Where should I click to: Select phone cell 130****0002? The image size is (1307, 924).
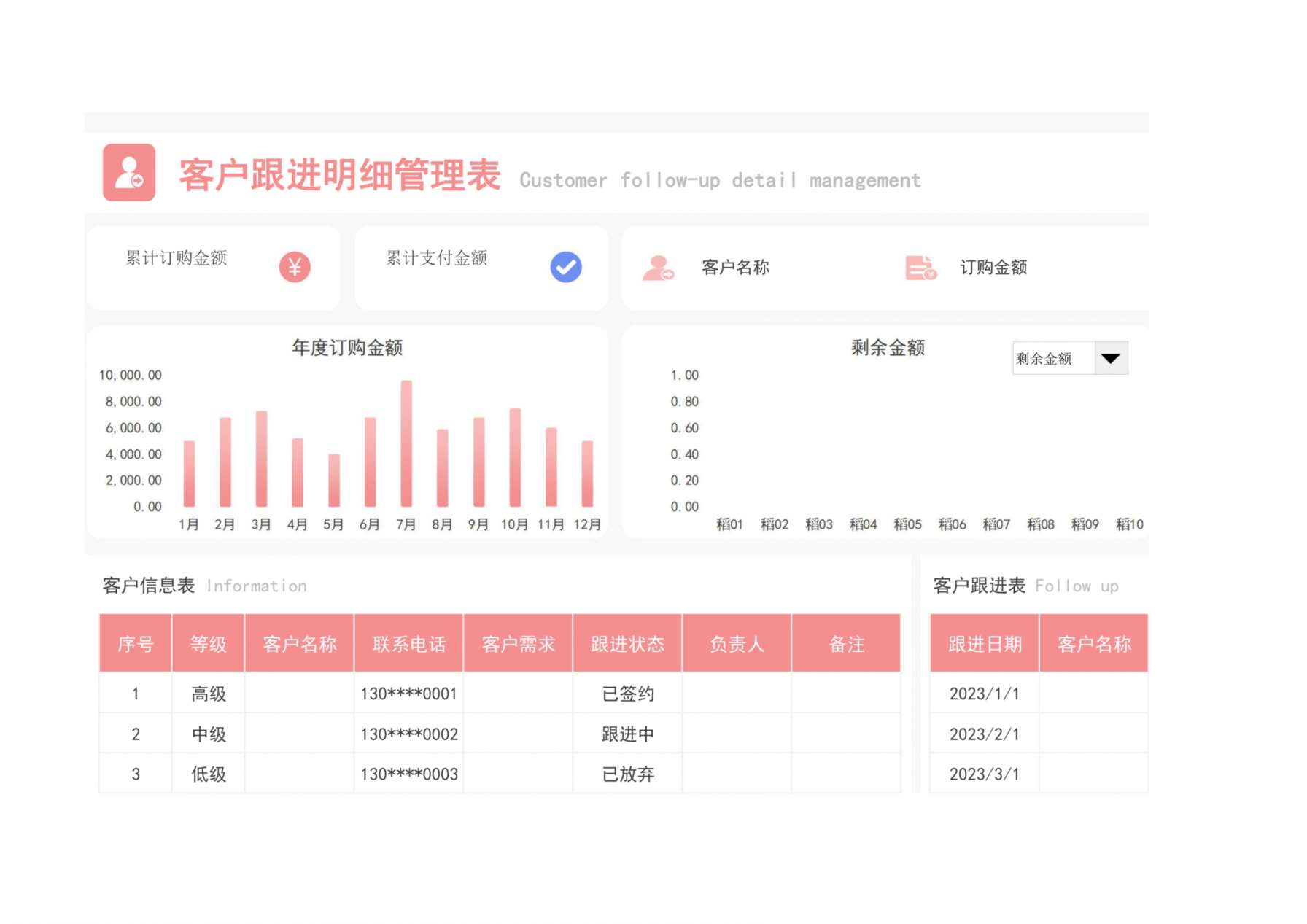pyautogui.click(x=409, y=734)
